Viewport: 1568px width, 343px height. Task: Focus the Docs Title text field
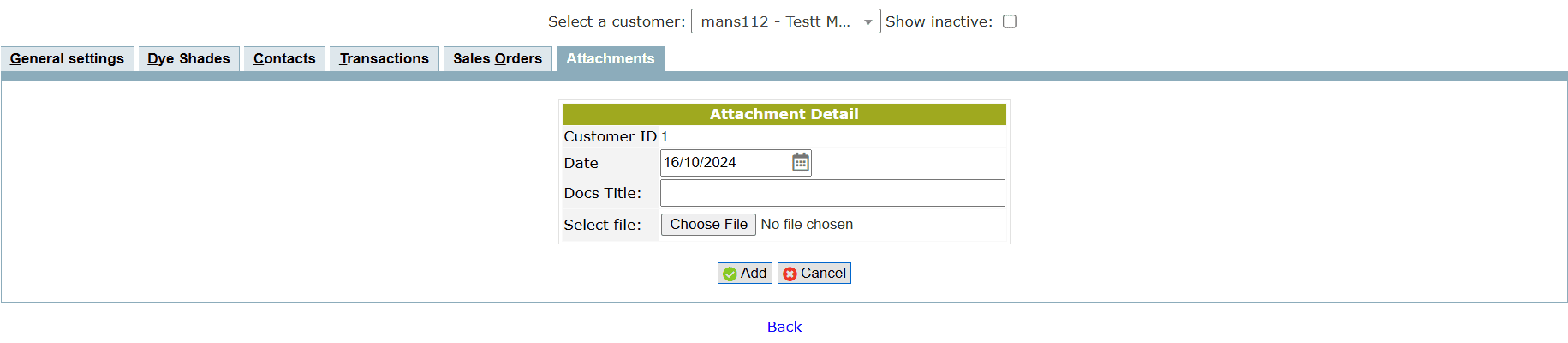click(832, 193)
